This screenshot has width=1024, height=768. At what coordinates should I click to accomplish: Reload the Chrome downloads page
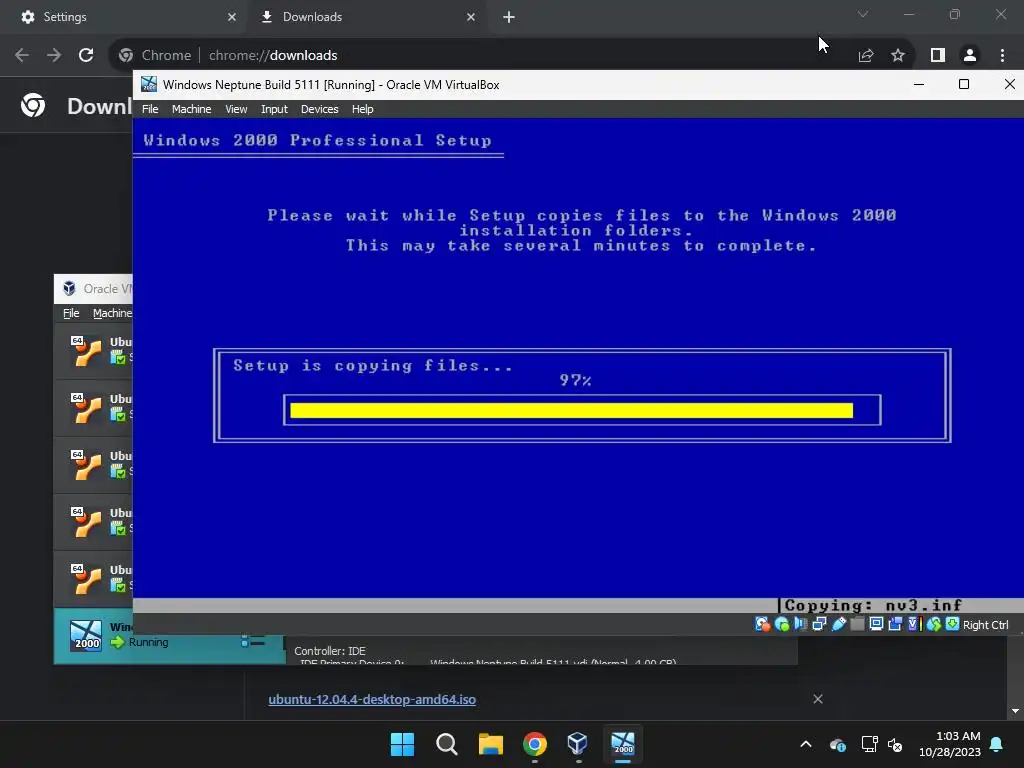tap(86, 55)
